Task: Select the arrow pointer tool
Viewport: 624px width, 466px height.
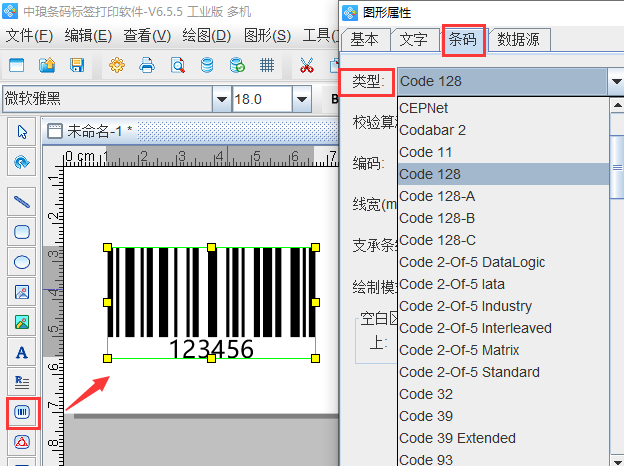Action: tap(21, 131)
